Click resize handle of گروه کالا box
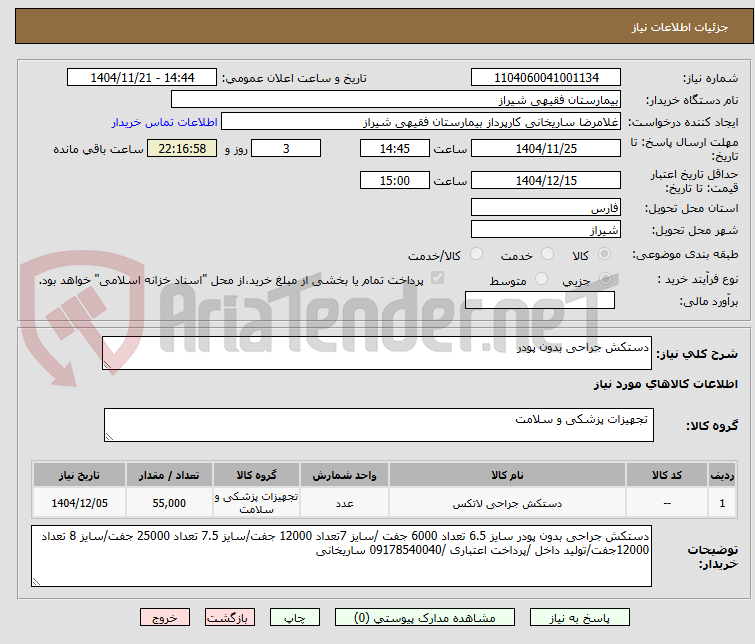 point(109,436)
